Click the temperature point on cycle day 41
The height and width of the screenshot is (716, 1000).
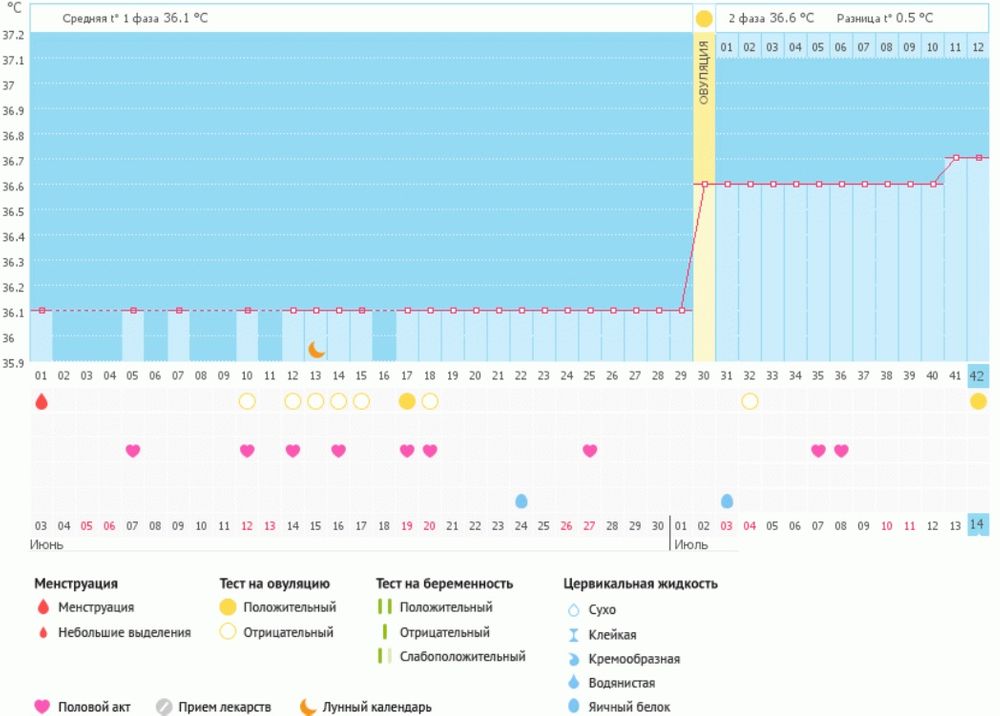click(x=956, y=158)
